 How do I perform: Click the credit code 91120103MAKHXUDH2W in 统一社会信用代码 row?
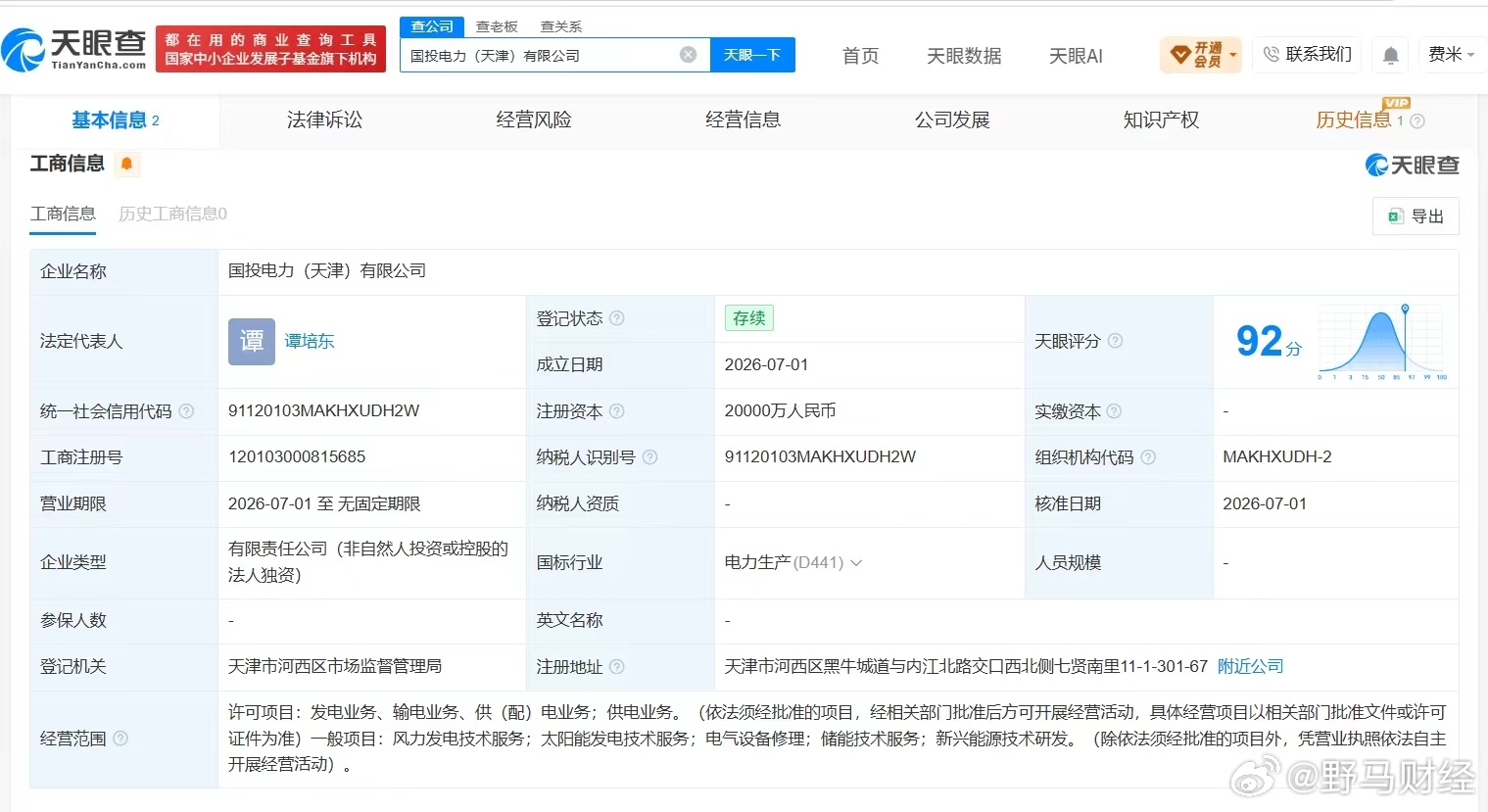point(323,411)
